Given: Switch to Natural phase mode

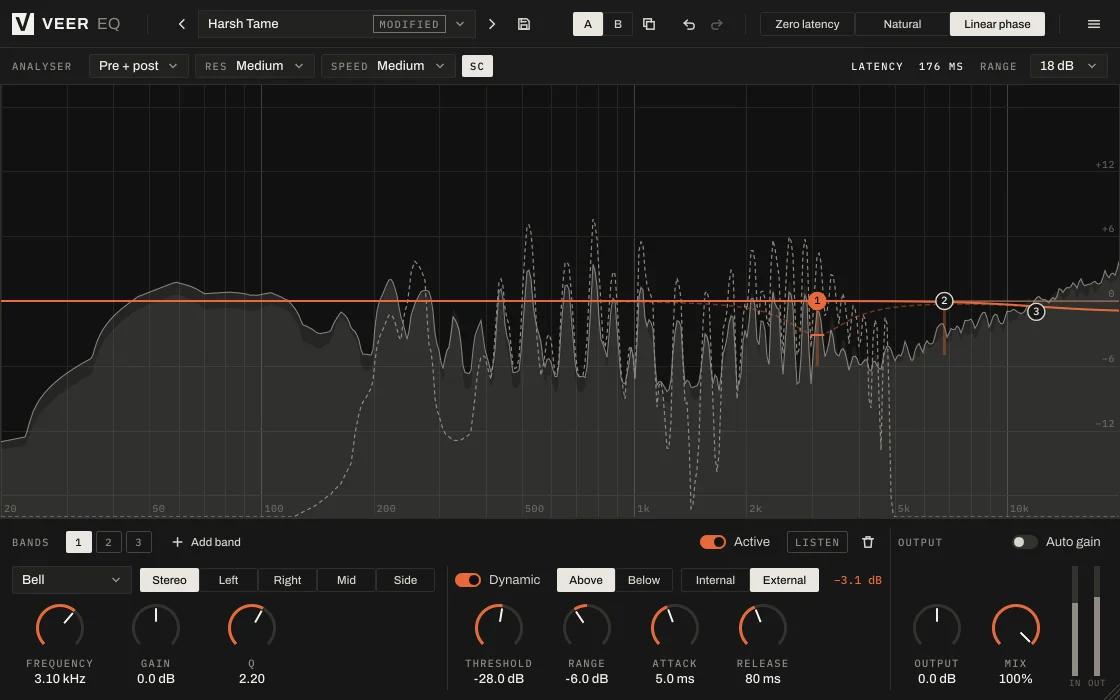Looking at the screenshot, I should (902, 24).
